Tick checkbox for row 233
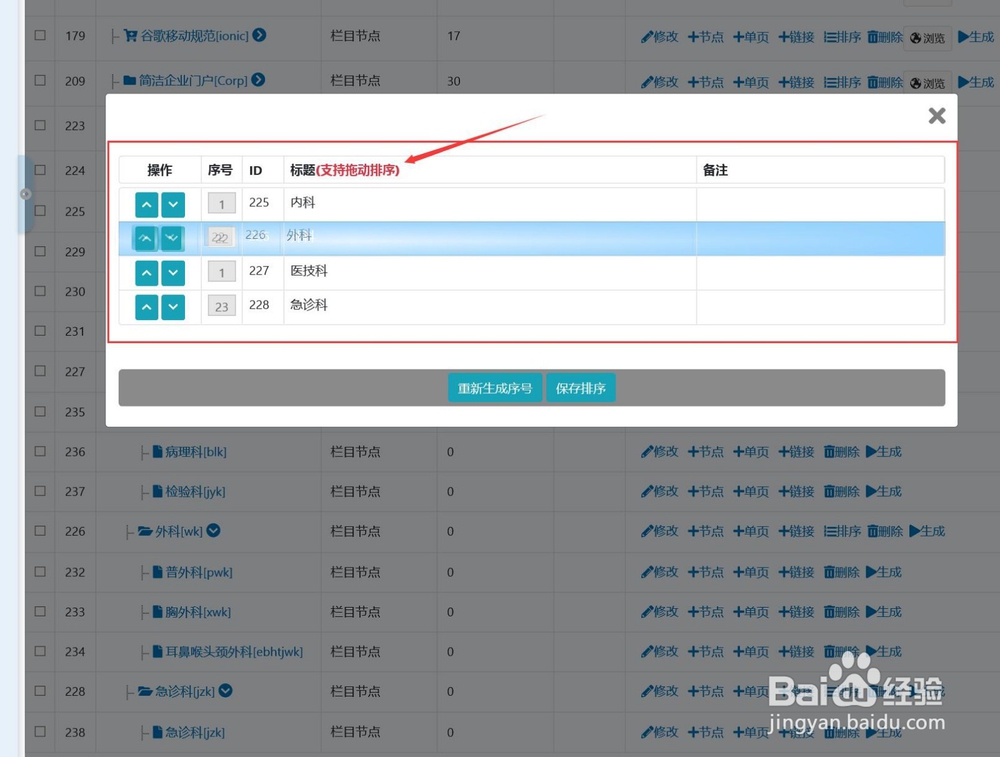This screenshot has height=757, width=1000. coord(40,611)
